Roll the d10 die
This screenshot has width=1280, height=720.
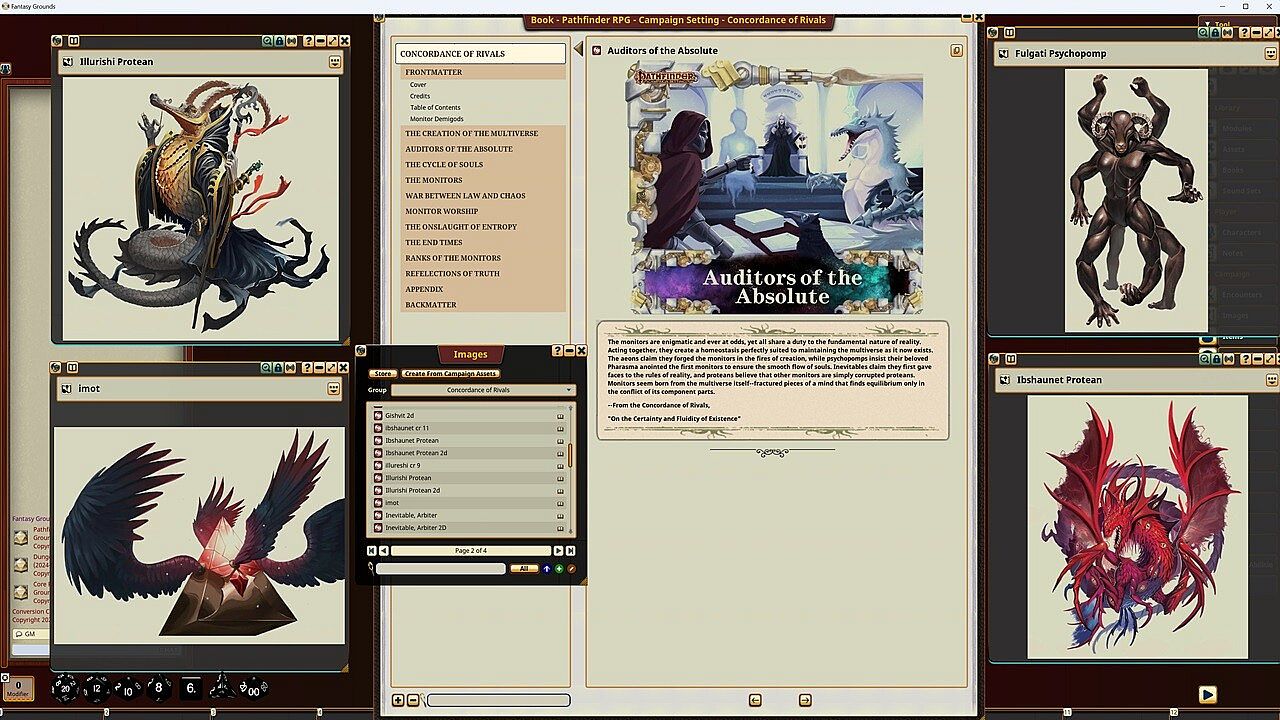(127, 689)
